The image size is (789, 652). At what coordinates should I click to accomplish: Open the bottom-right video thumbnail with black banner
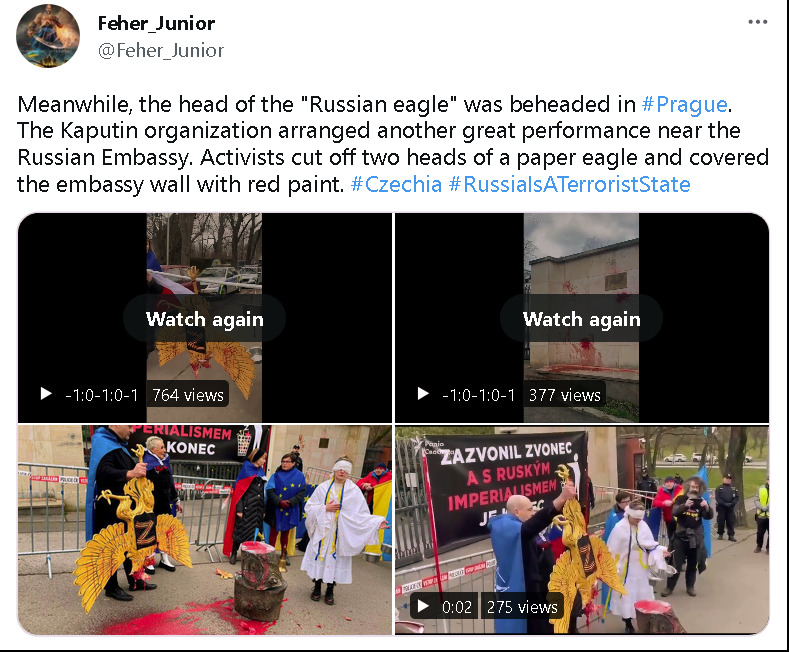pos(582,530)
